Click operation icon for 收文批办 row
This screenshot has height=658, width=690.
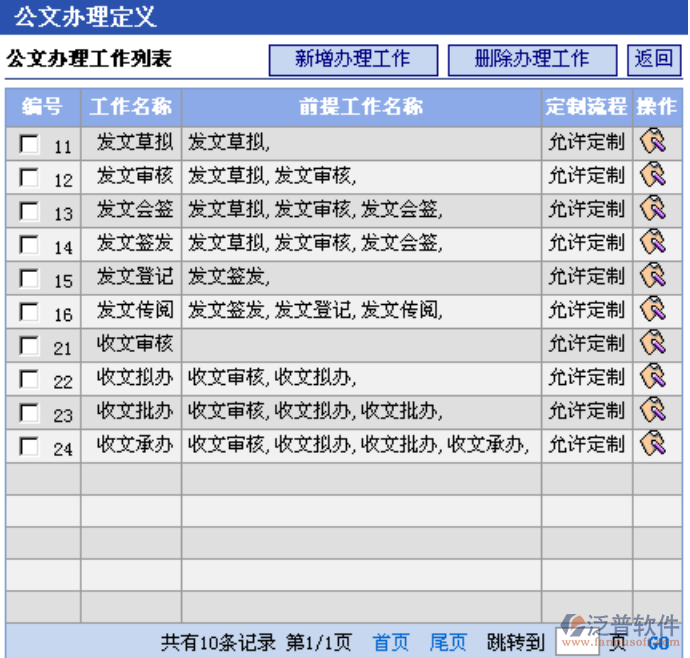click(x=653, y=411)
